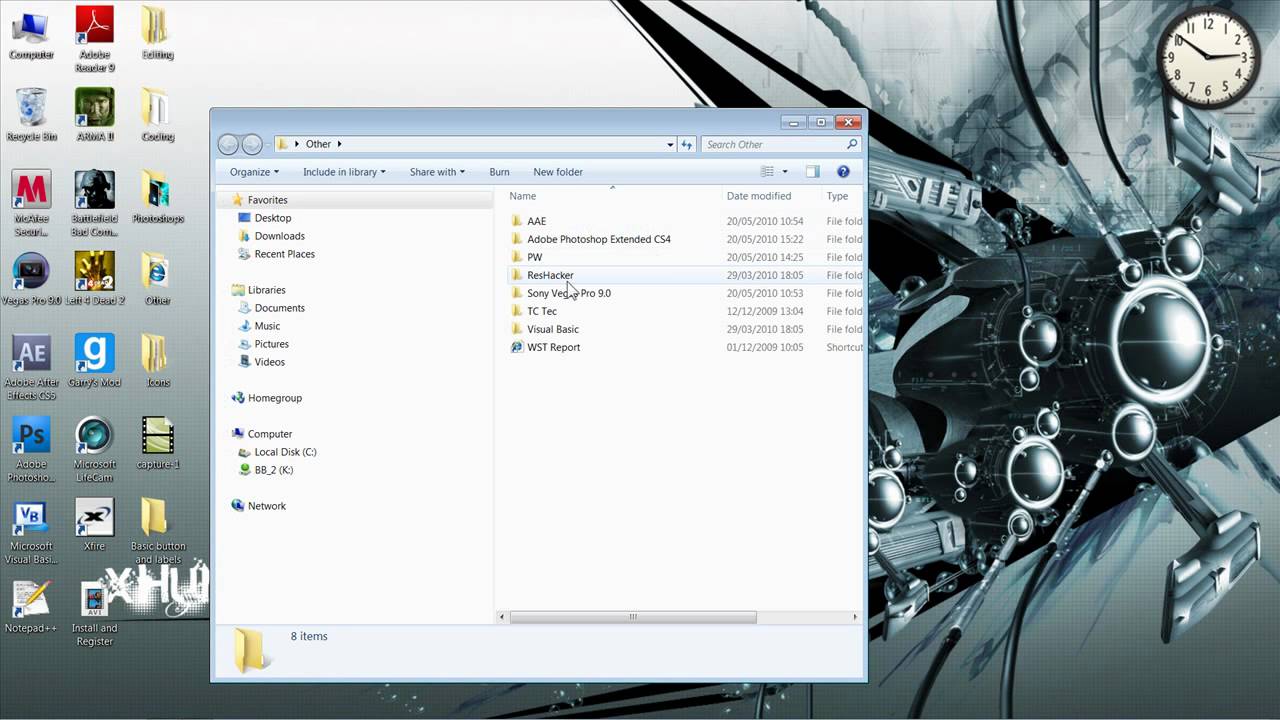Click the New folder button
Screen dimensions: 1280x720
558,172
